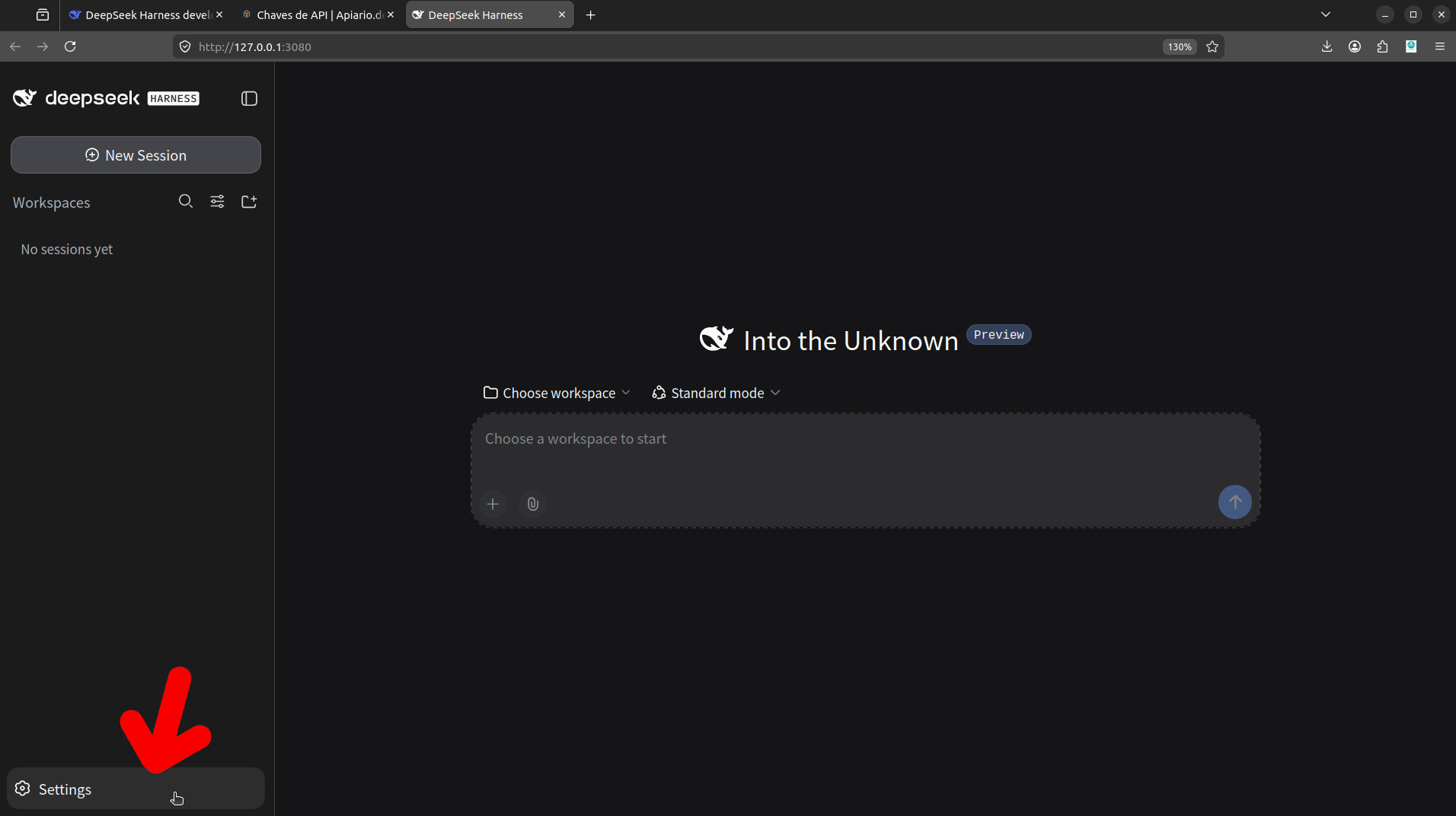
Task: Open workspace filter sliders icon
Action: pos(217,202)
